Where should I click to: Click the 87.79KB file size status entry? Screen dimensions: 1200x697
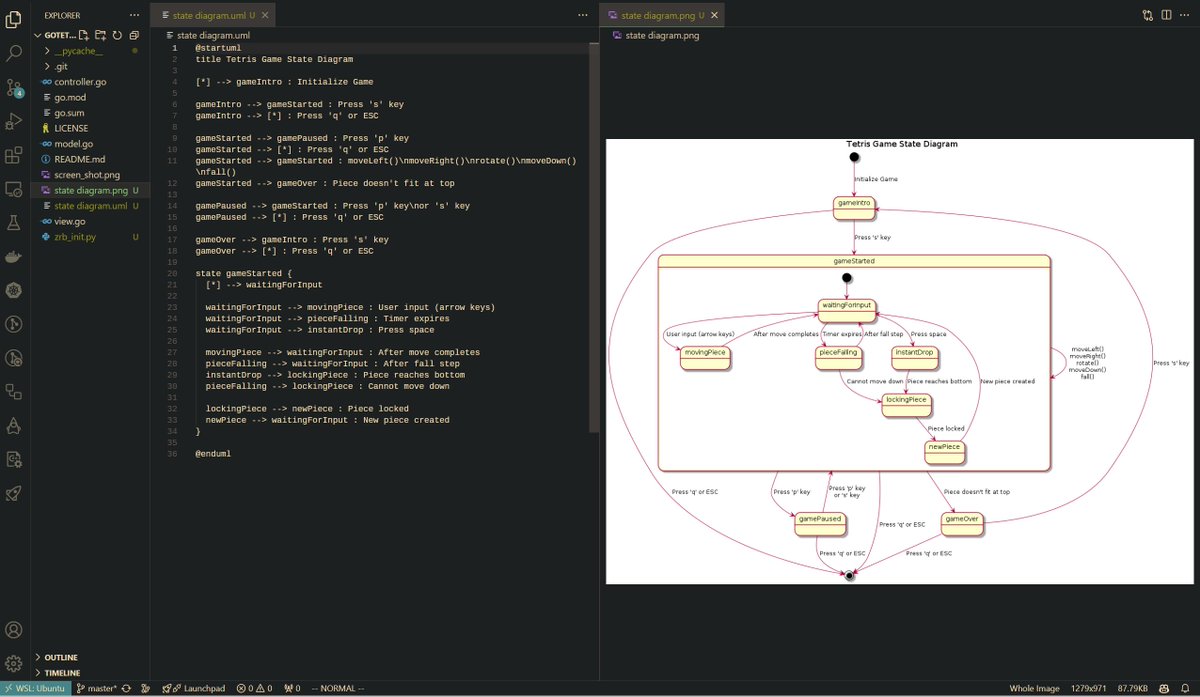1135,688
